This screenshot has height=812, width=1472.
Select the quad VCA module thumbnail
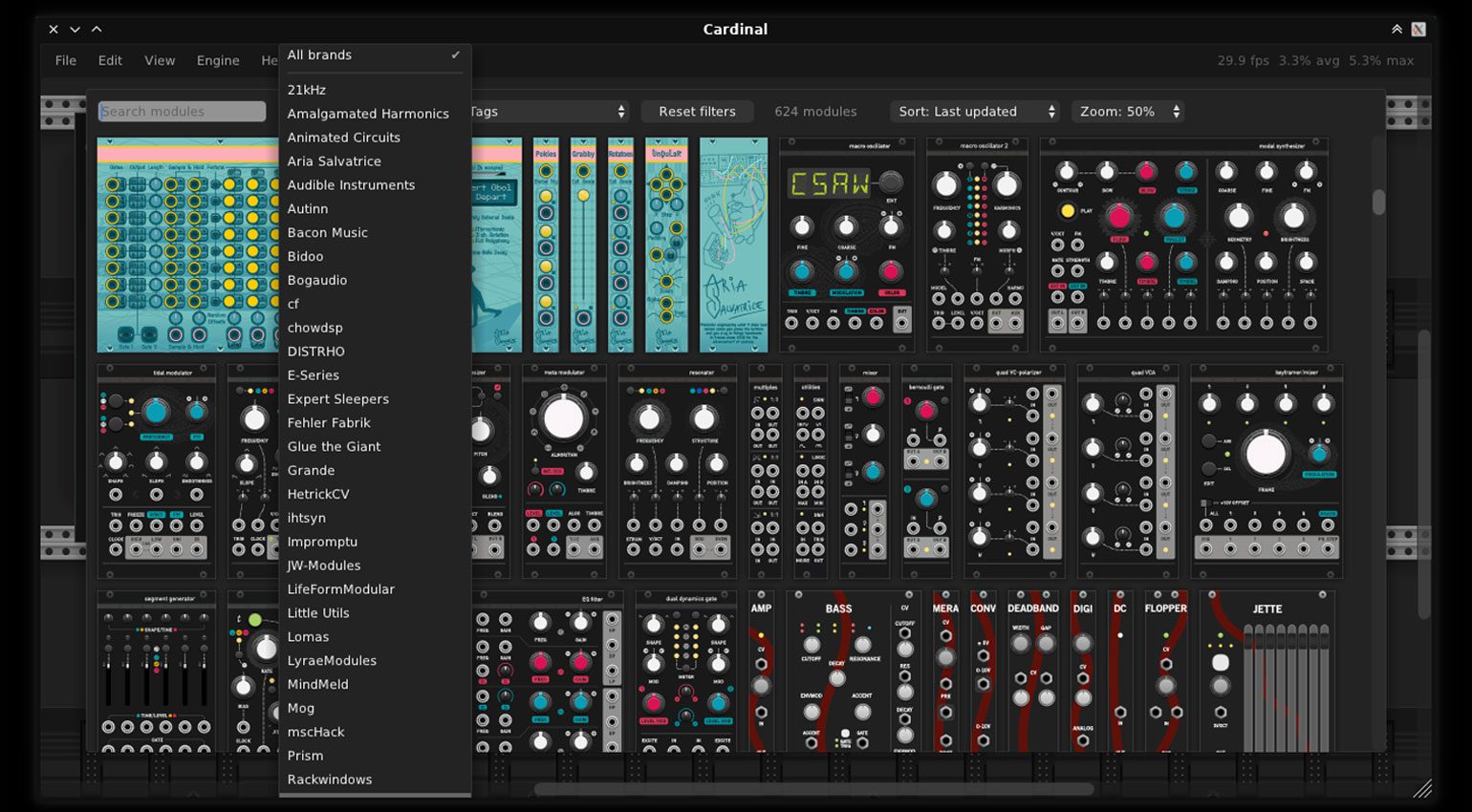[1128, 473]
